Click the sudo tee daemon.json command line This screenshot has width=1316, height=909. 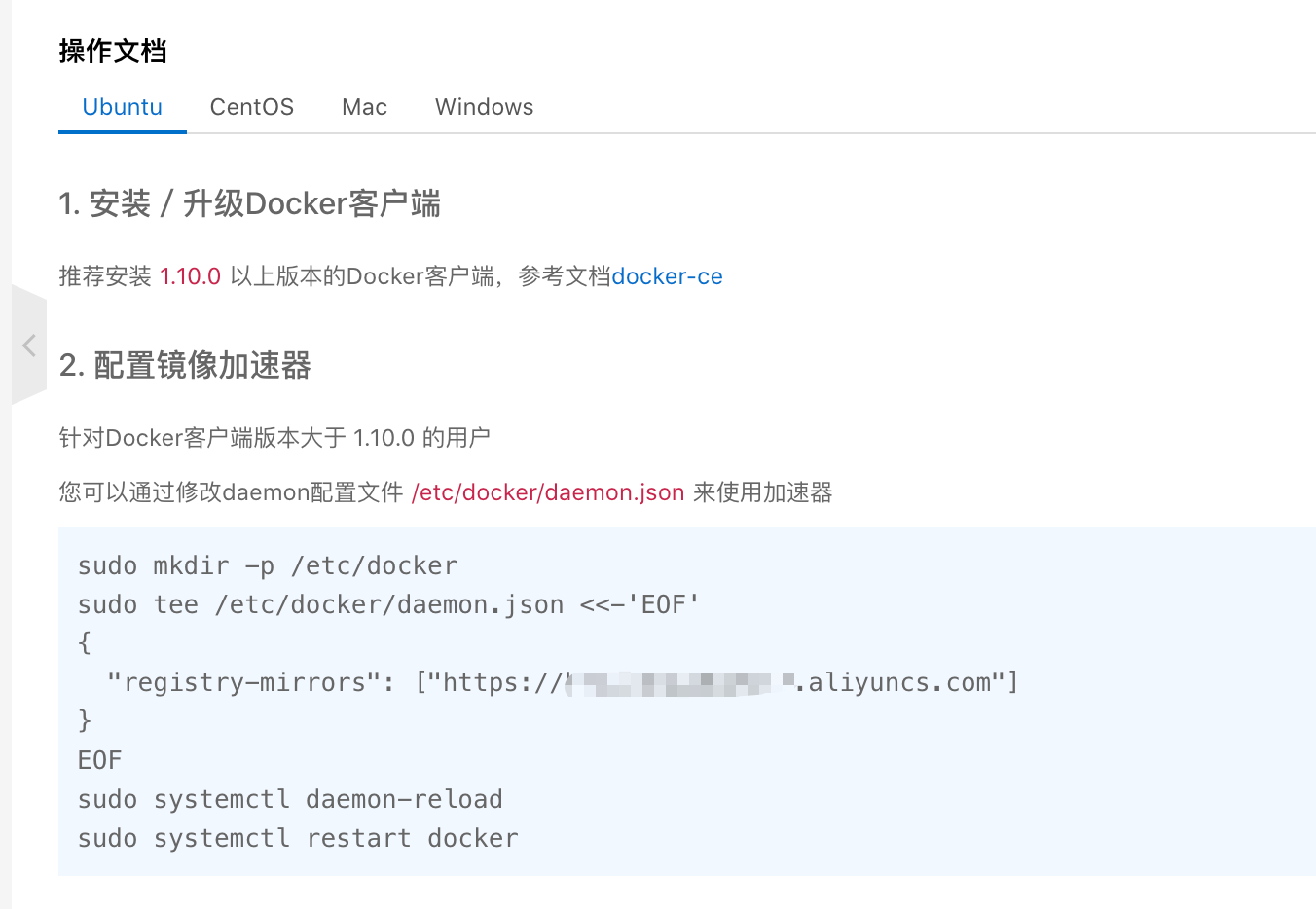click(388, 604)
